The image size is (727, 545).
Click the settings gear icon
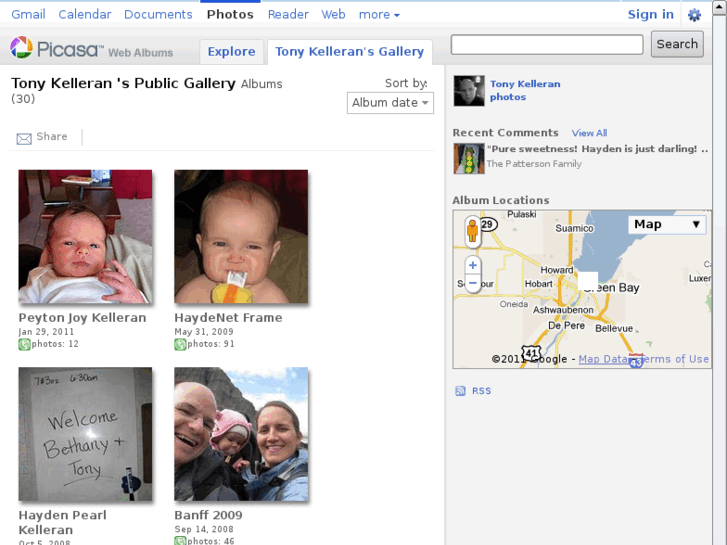point(694,15)
